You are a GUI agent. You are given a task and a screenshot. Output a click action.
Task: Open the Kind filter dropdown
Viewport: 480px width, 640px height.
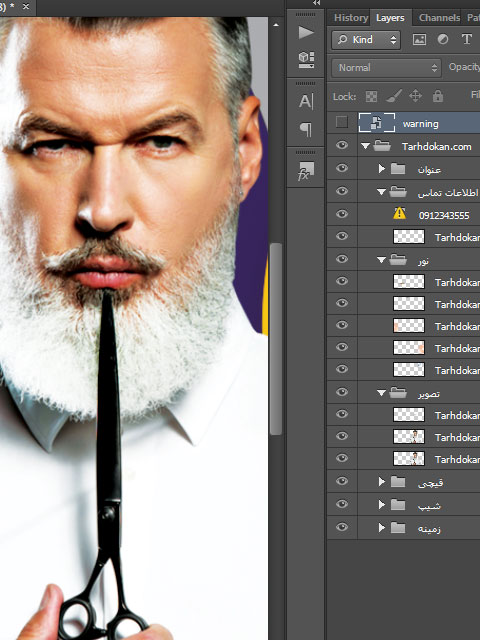coord(366,40)
